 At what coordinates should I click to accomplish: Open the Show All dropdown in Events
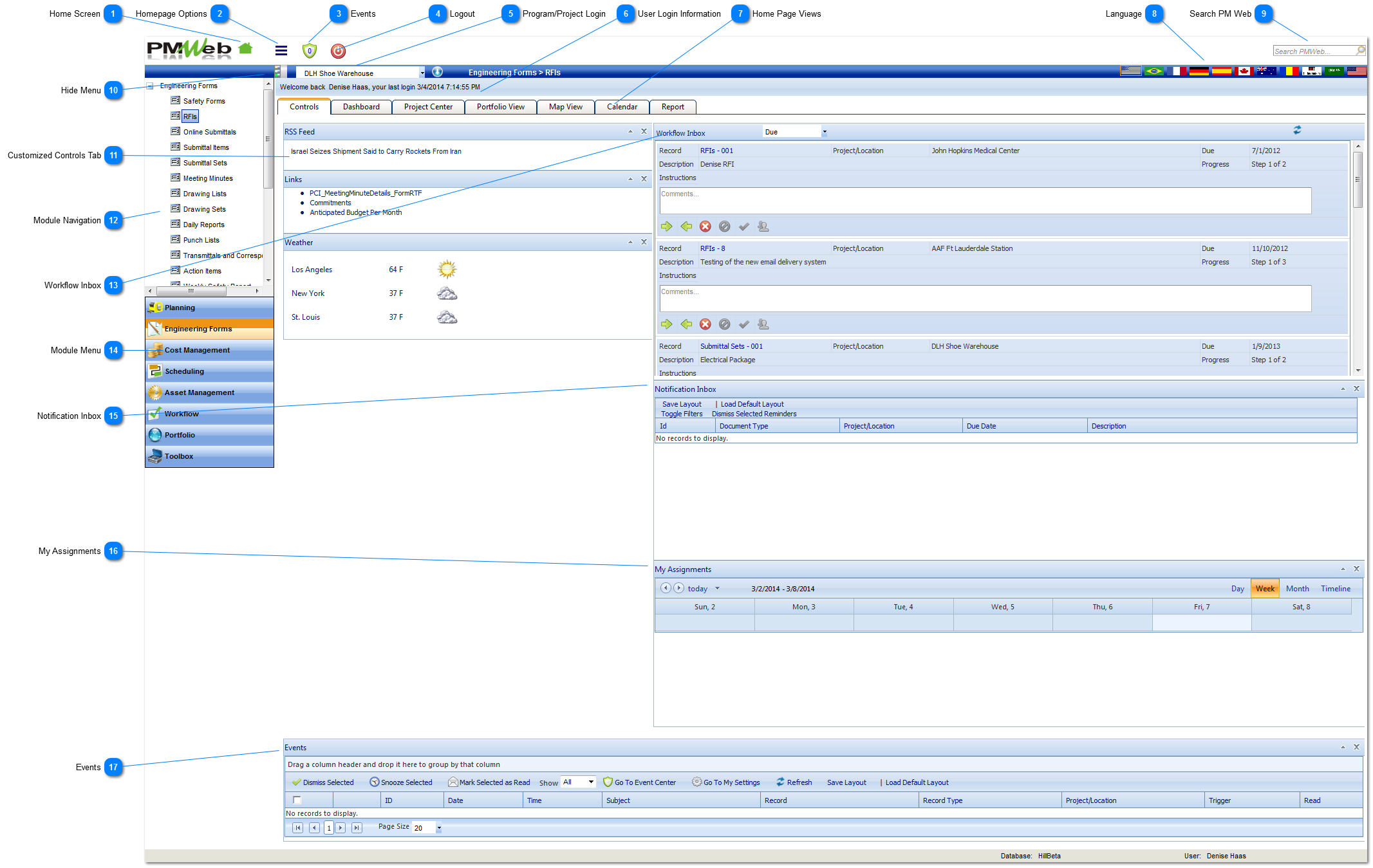[x=591, y=782]
